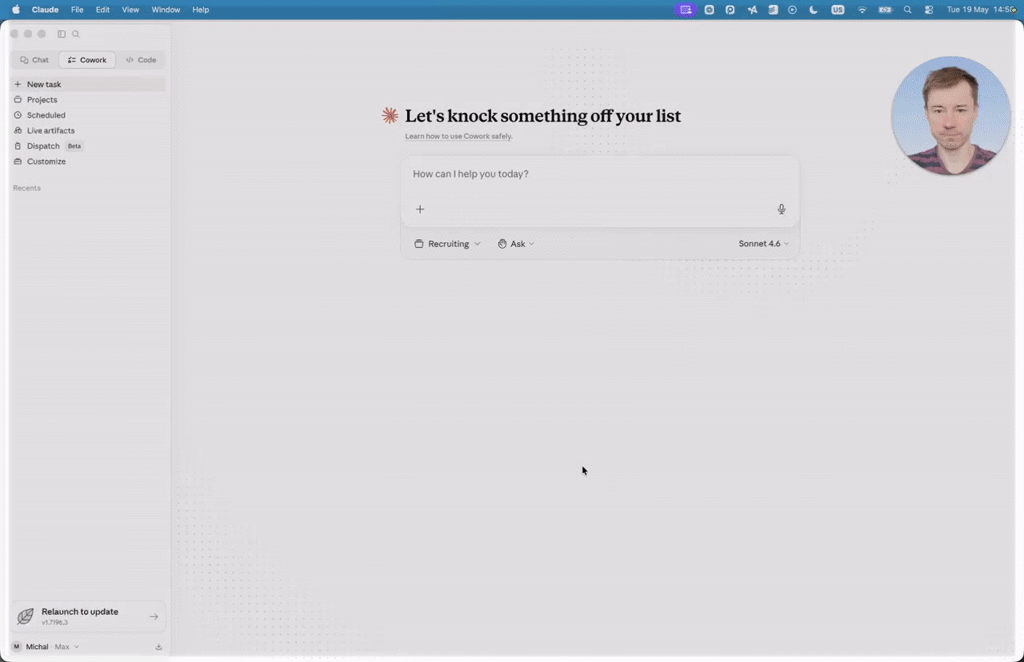Viewport: 1024px width, 662px height.
Task: Click the arrow on the Relaunch to update banner
Action: coord(153,616)
